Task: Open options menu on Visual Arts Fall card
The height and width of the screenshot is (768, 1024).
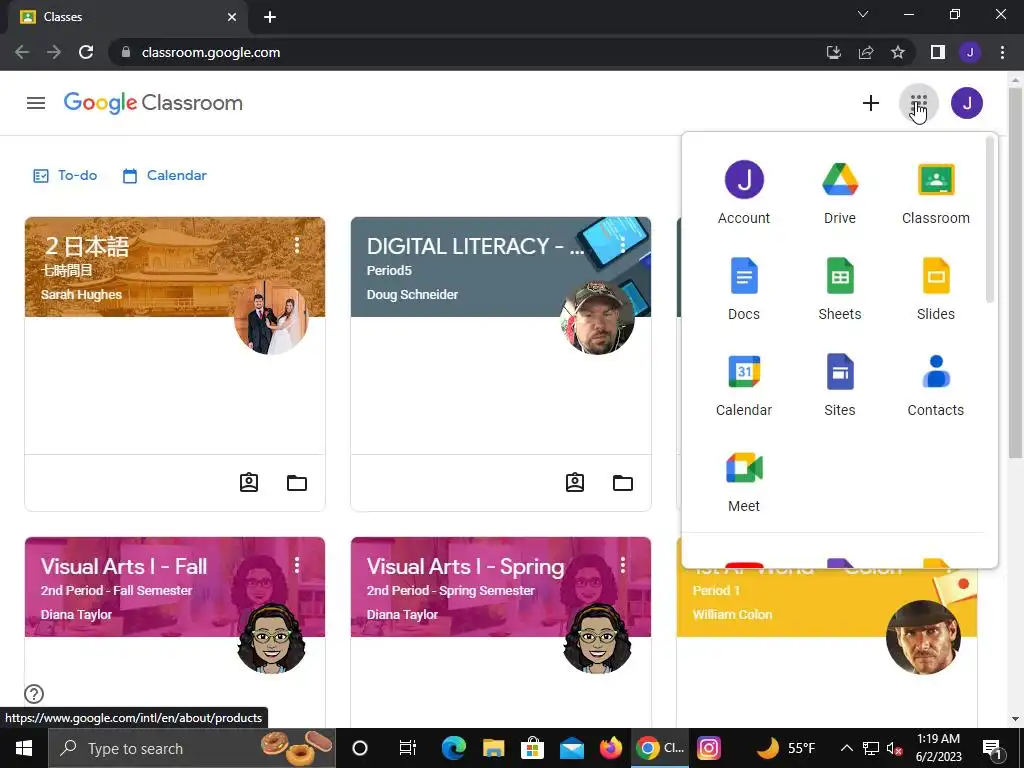Action: pyautogui.click(x=297, y=565)
